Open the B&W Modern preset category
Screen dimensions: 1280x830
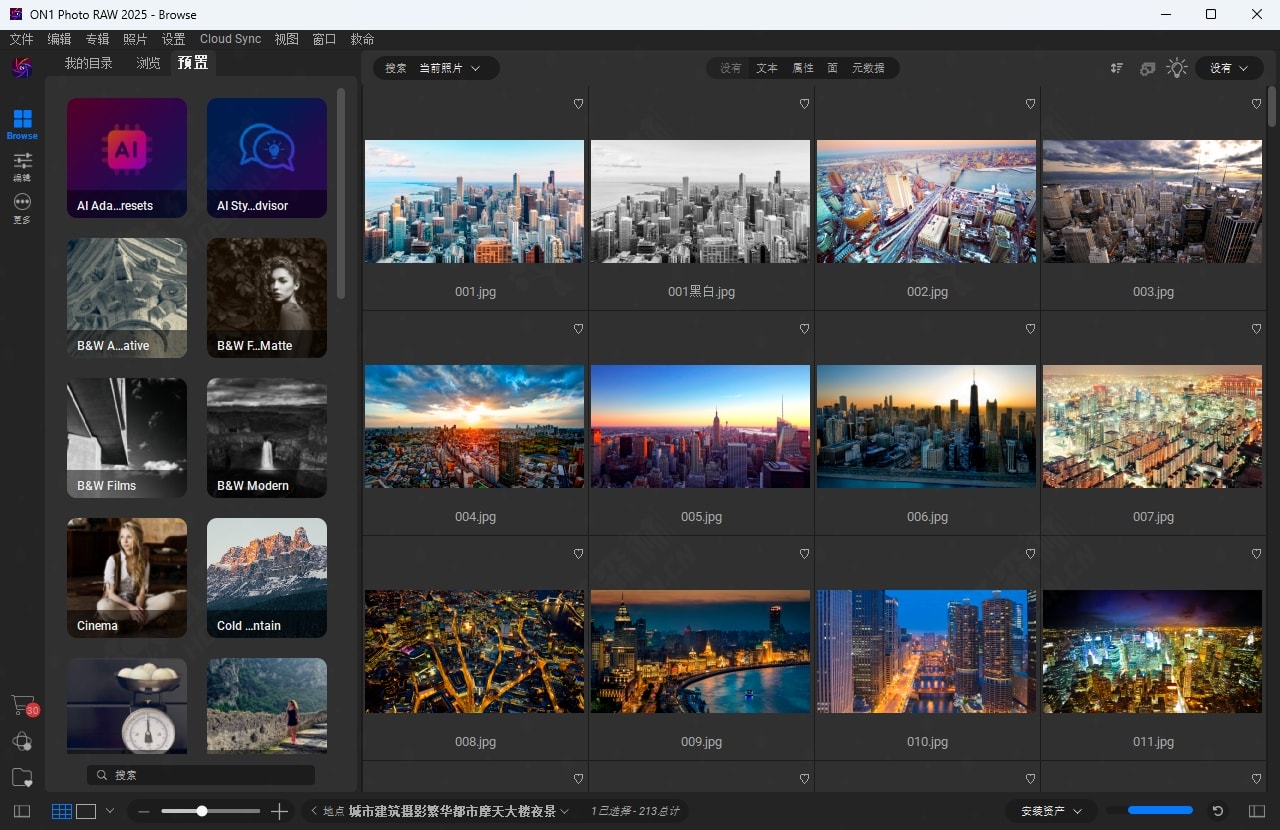267,437
